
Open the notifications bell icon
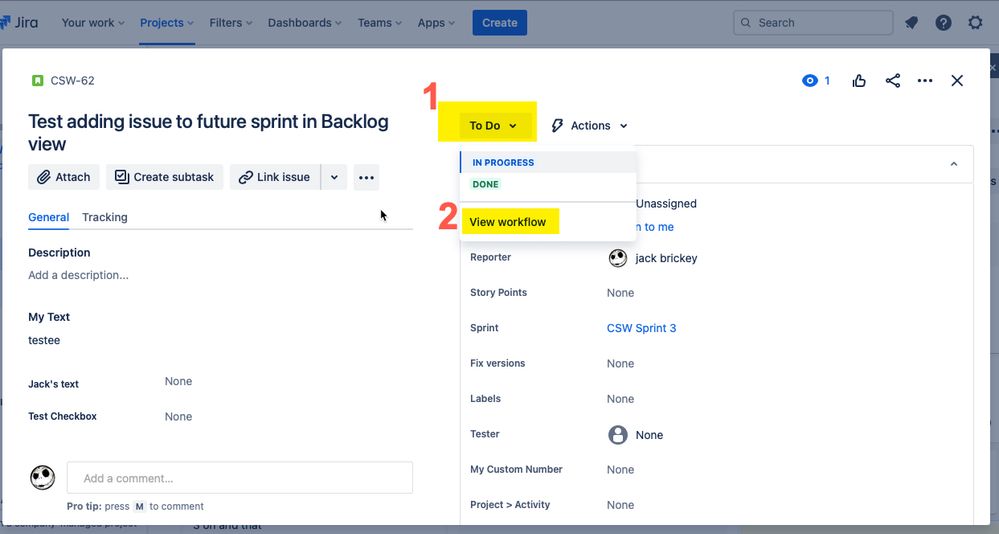click(x=912, y=23)
